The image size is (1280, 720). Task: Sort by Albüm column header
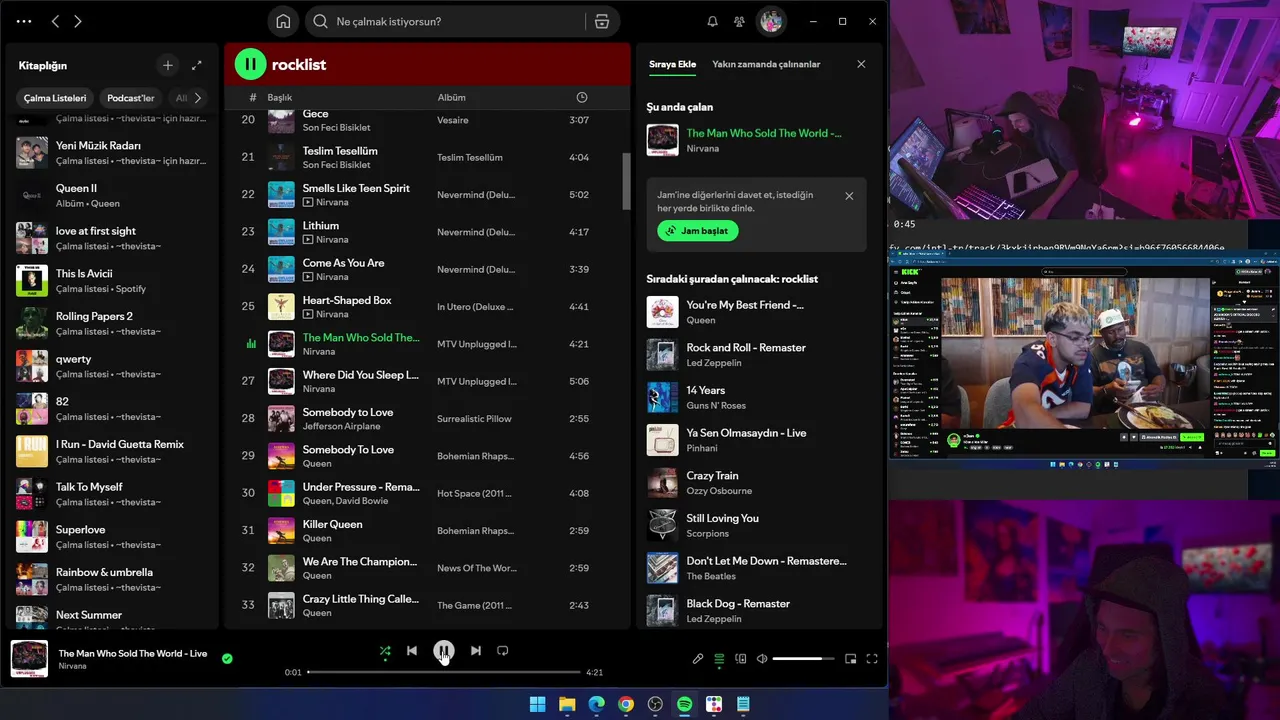point(451,97)
